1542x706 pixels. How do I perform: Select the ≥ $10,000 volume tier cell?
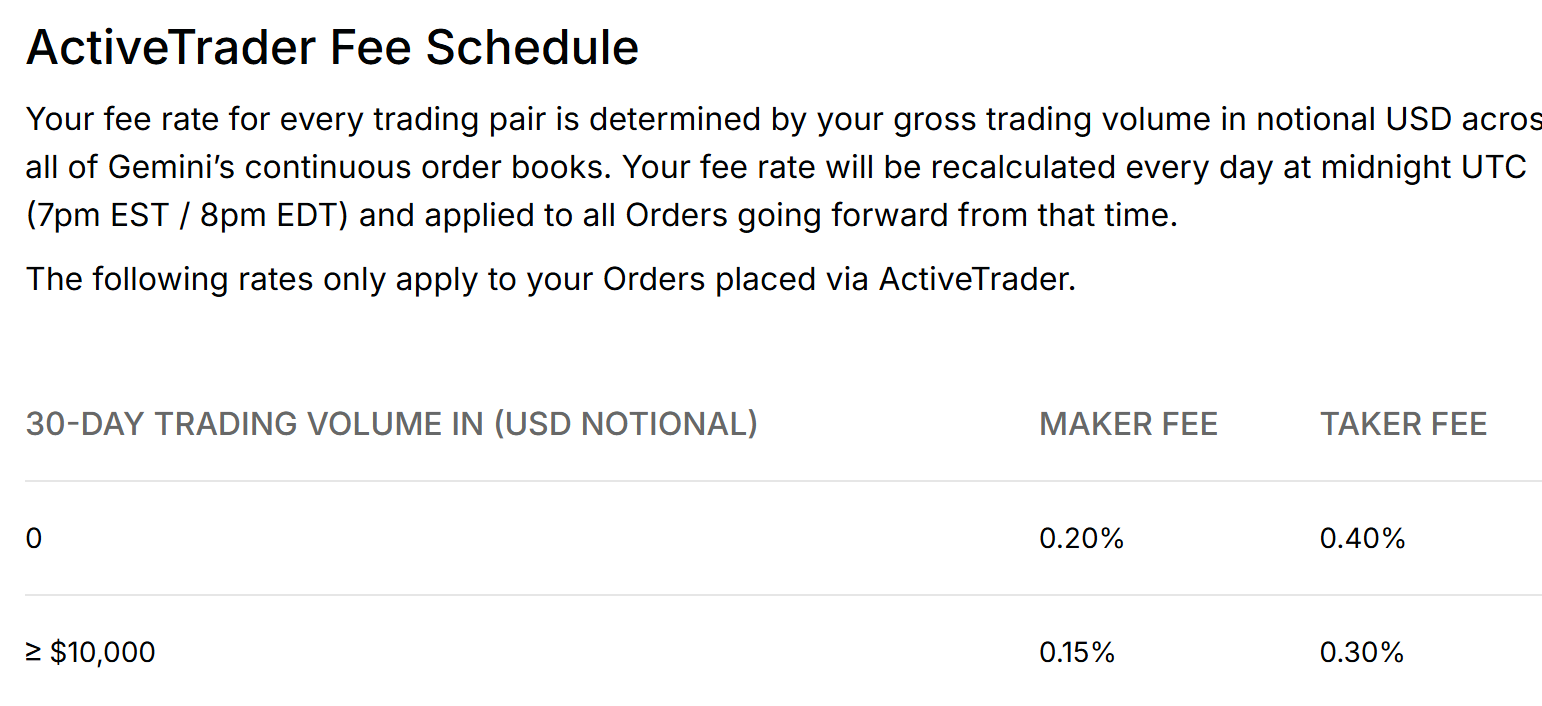[90, 653]
